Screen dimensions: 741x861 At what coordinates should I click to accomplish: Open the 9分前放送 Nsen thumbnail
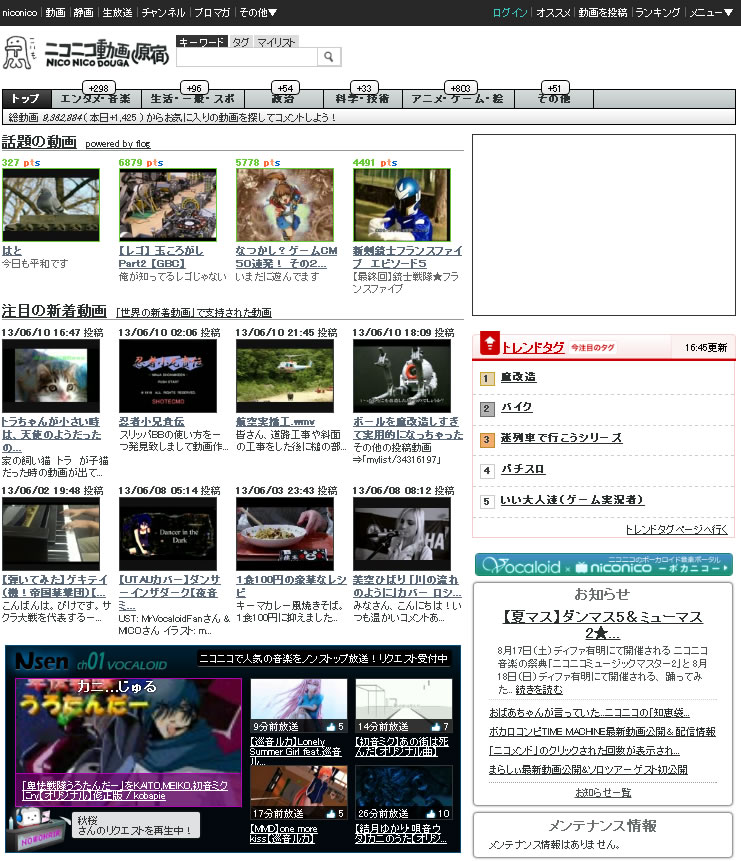299,706
